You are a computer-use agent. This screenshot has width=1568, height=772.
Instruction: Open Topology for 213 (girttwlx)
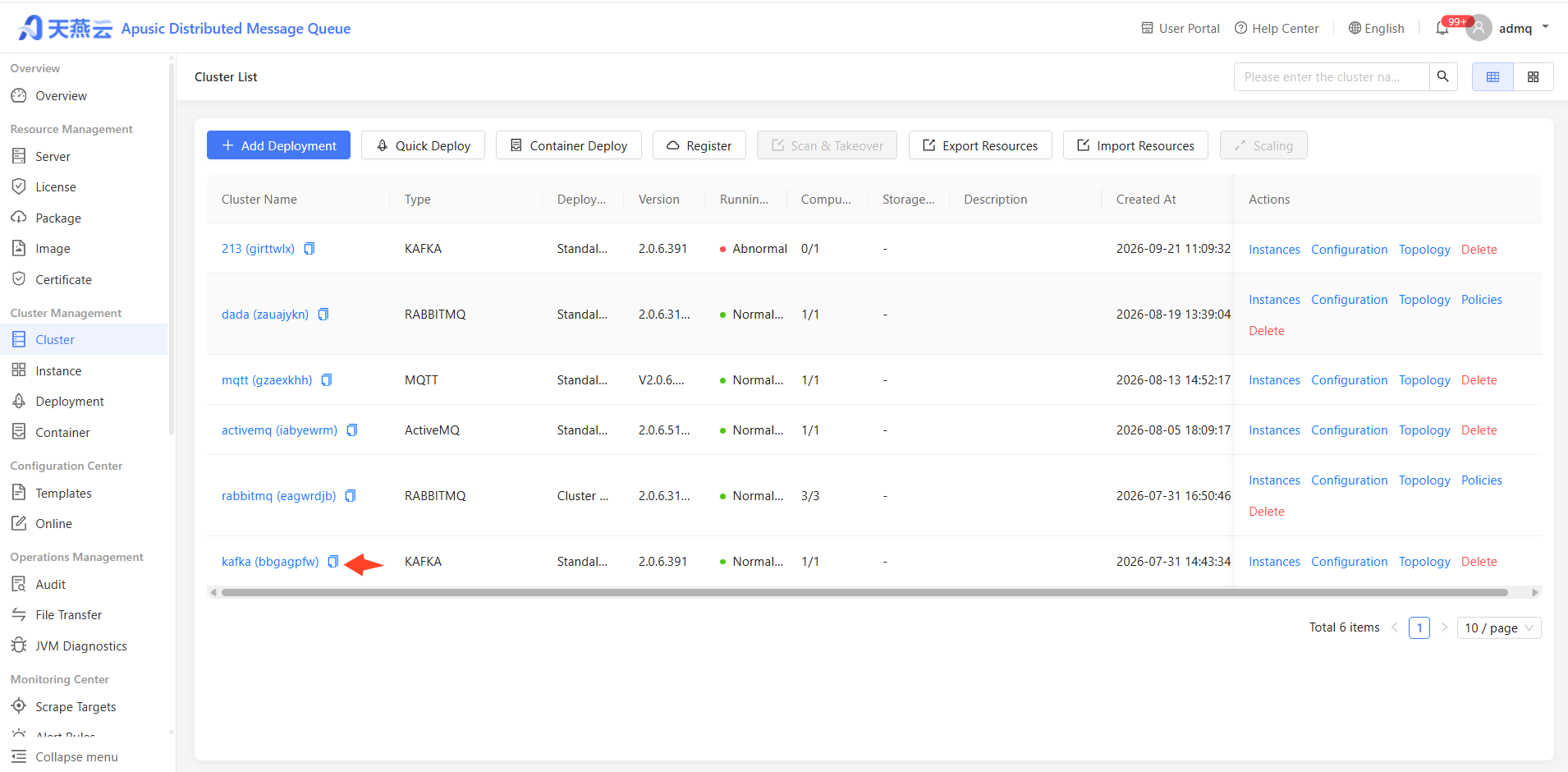click(1424, 250)
